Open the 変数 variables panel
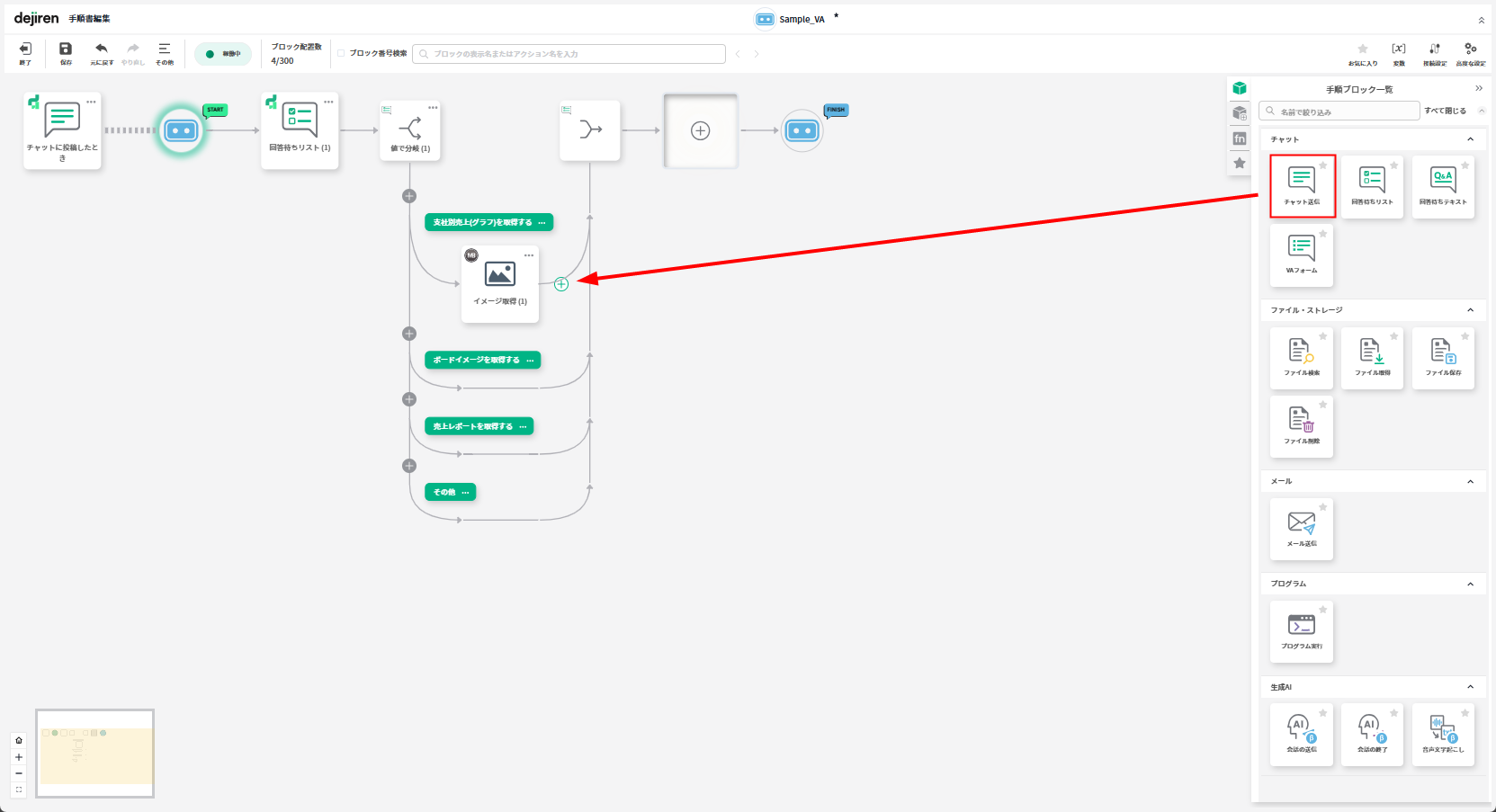Image resolution: width=1496 pixels, height=812 pixels. [x=1399, y=53]
